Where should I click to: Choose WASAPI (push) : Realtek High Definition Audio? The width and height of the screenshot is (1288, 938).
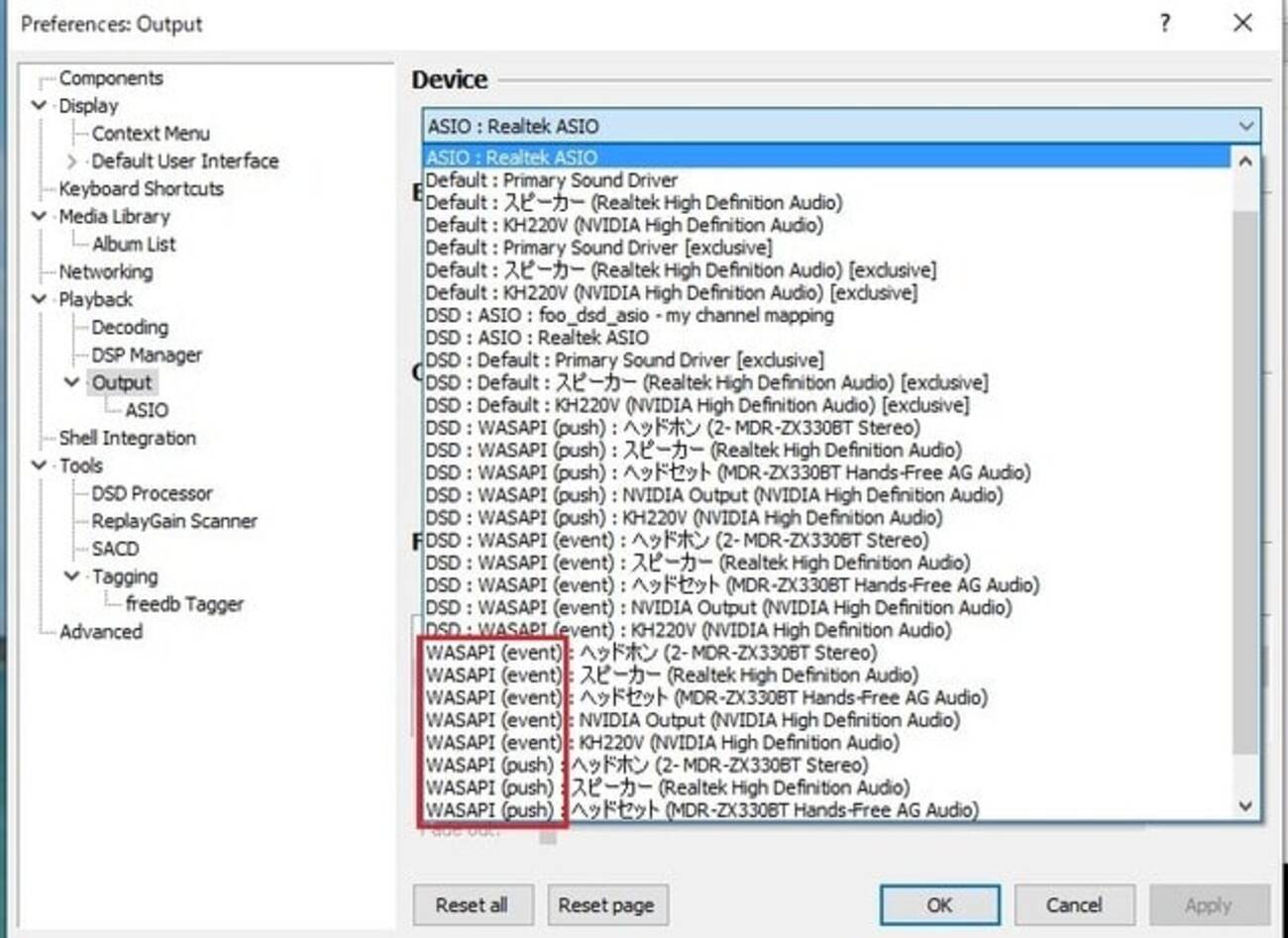click(827, 788)
